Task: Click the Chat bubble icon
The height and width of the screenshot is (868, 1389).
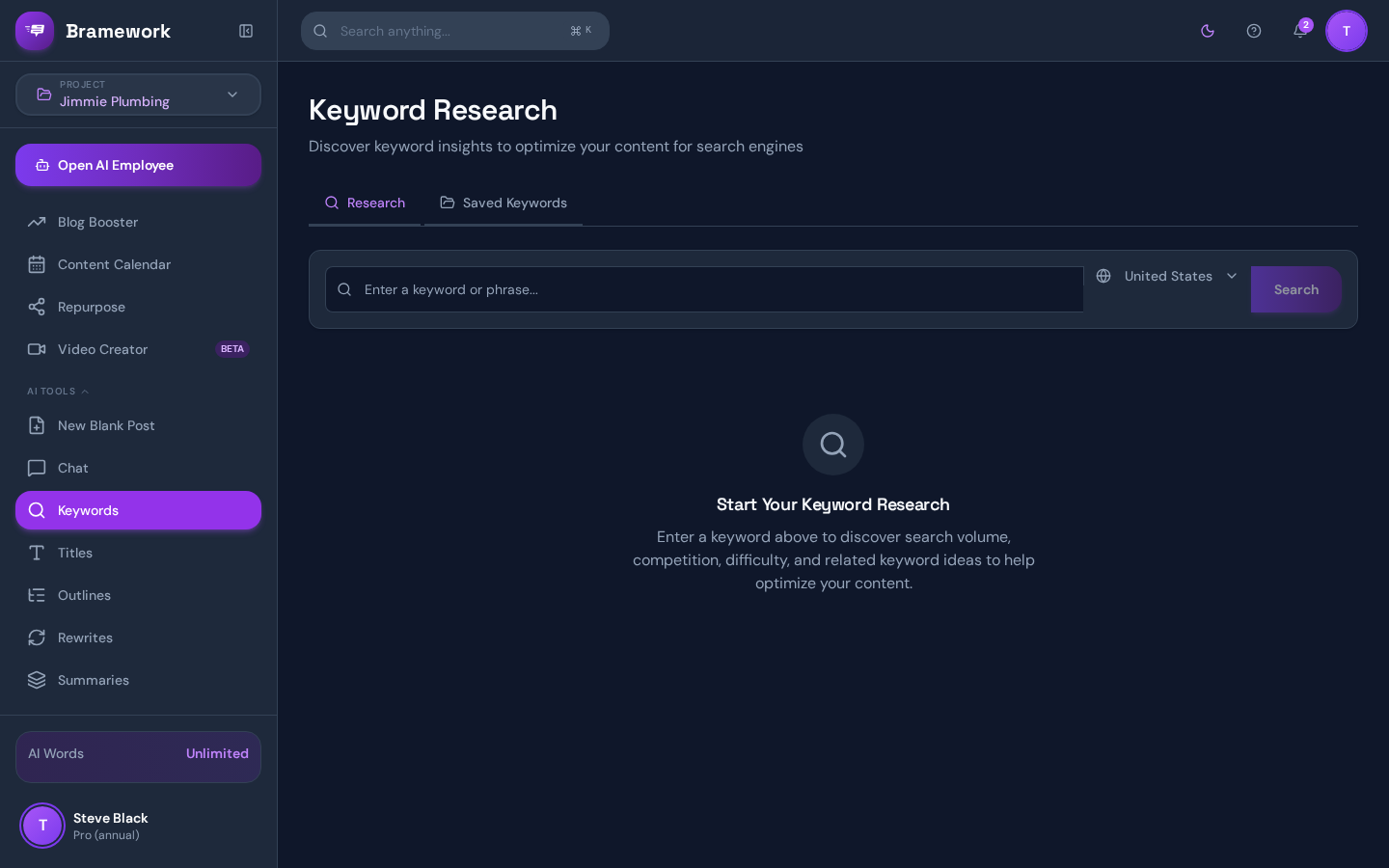Action: (37, 468)
